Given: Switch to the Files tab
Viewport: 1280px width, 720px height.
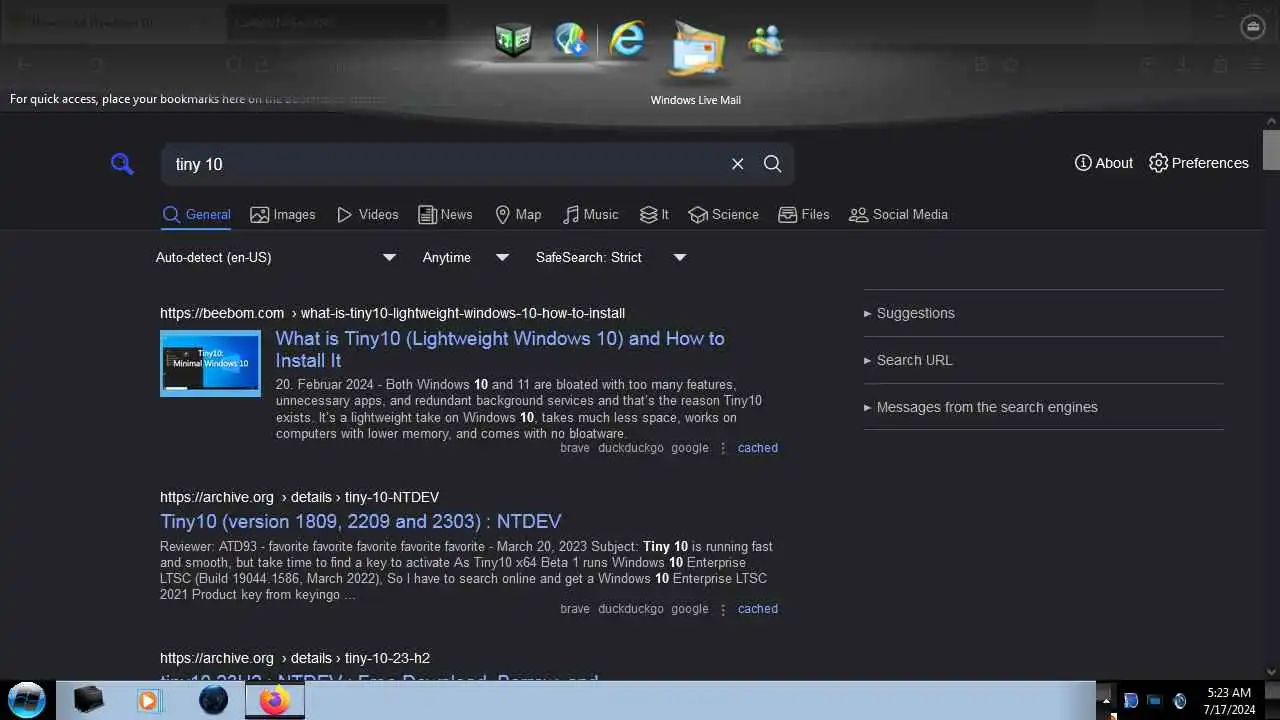Looking at the screenshot, I should (804, 214).
